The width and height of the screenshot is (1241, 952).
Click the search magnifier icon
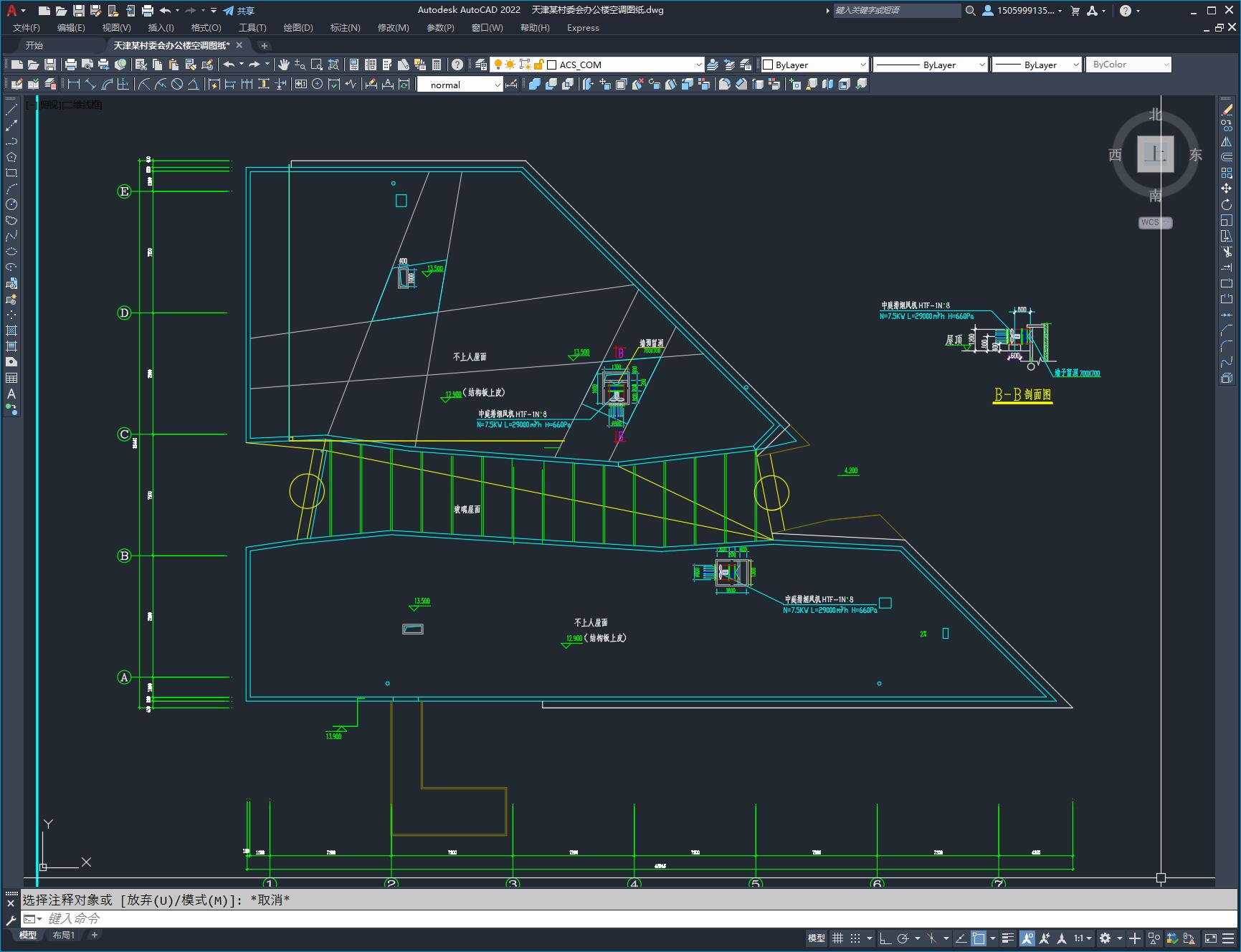pyautogui.click(x=970, y=11)
